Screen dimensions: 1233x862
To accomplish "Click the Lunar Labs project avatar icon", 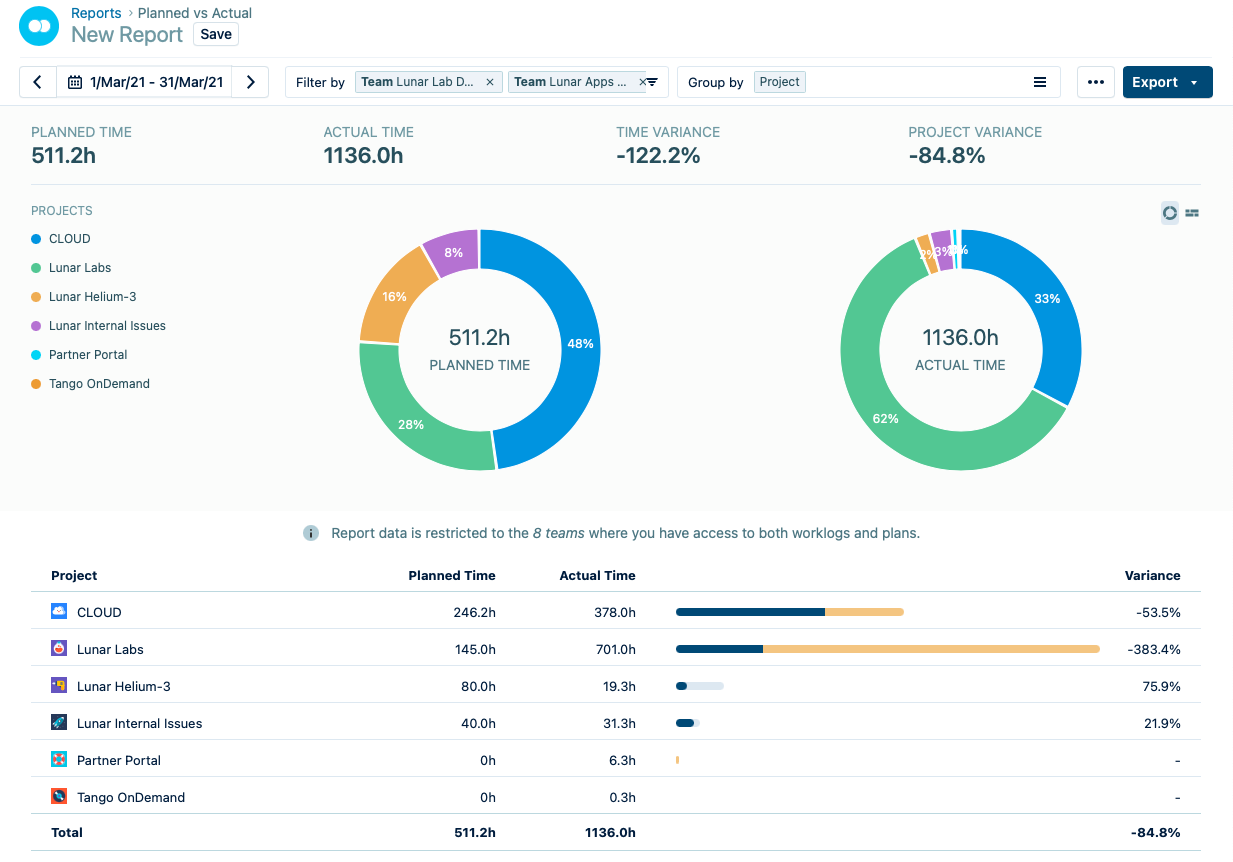I will [61, 648].
